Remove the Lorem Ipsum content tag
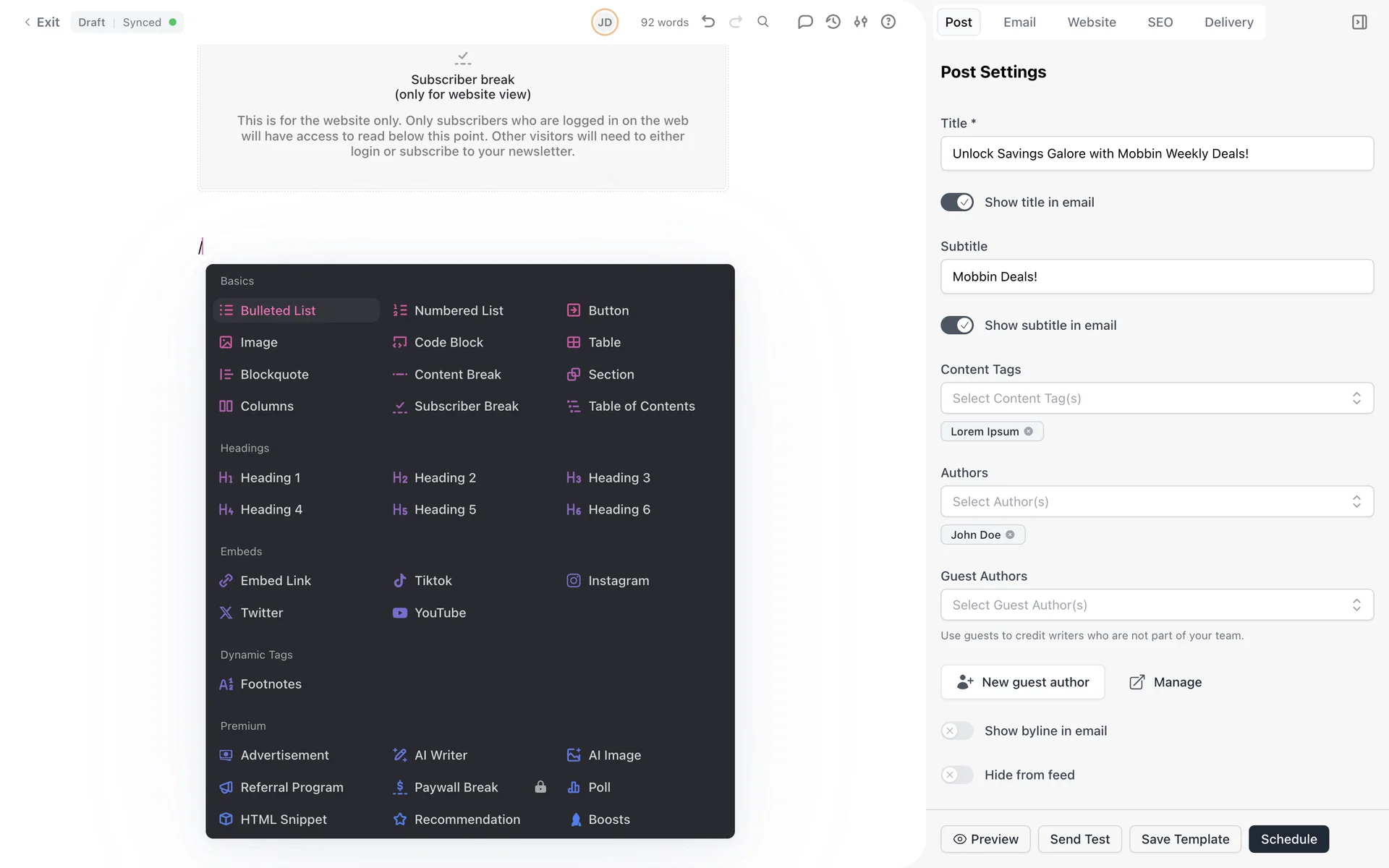The height and width of the screenshot is (868, 1389). click(1028, 431)
